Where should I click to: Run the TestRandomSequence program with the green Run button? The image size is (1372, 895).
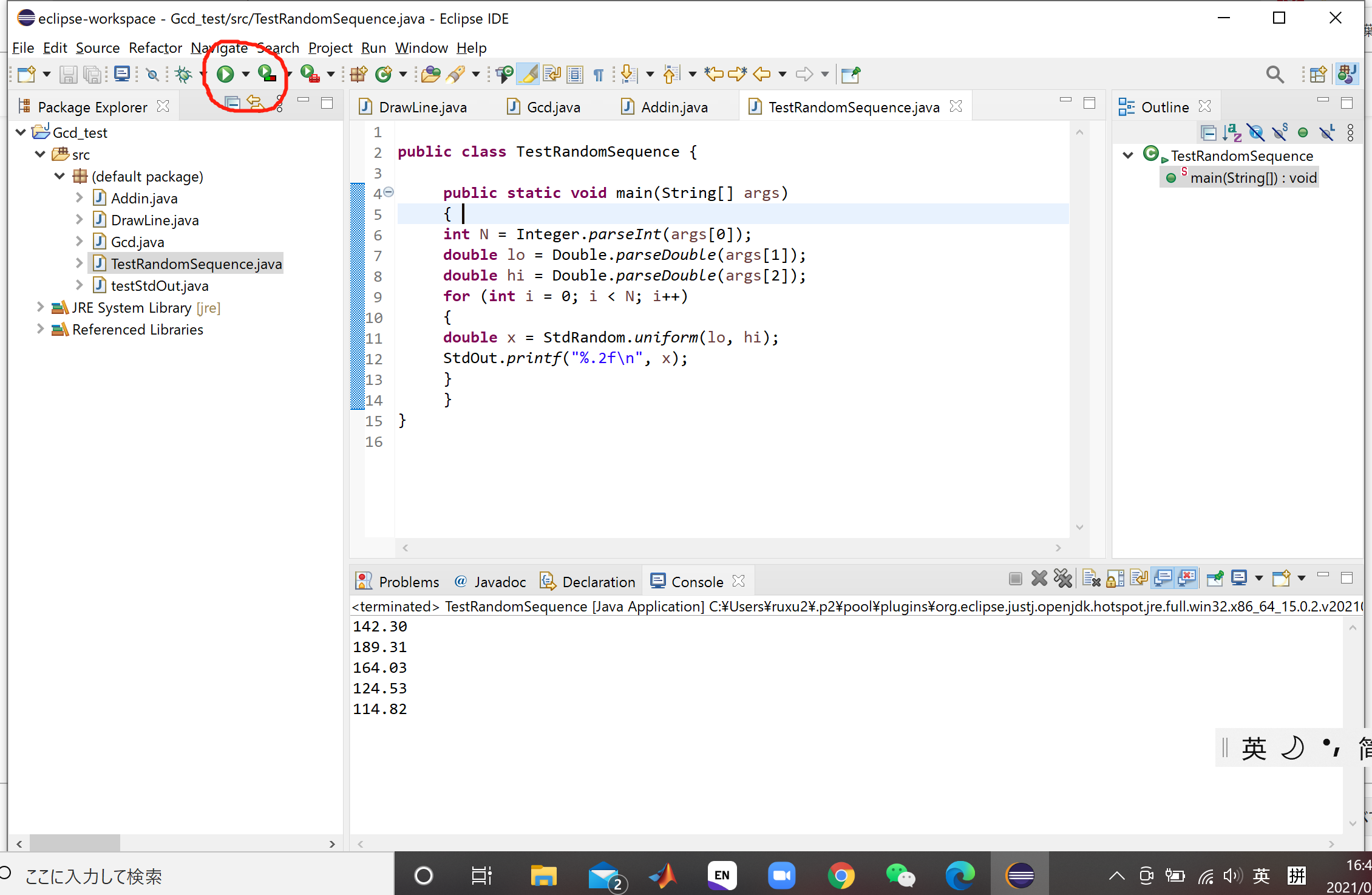(x=225, y=73)
